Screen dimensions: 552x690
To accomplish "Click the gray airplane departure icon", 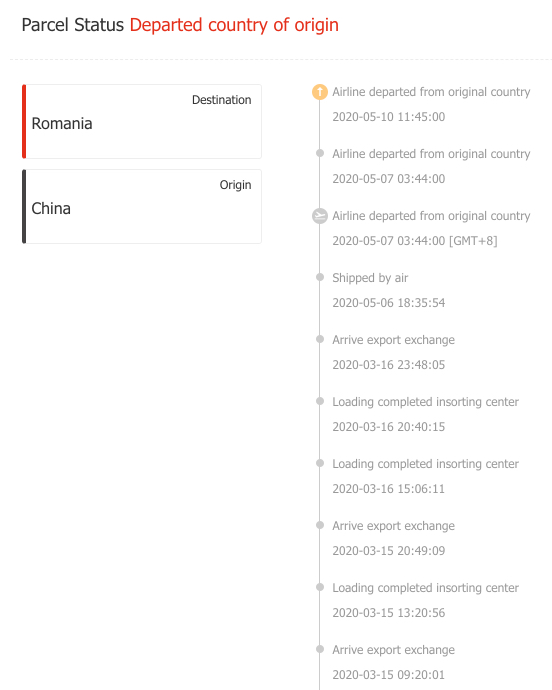I will [320, 216].
